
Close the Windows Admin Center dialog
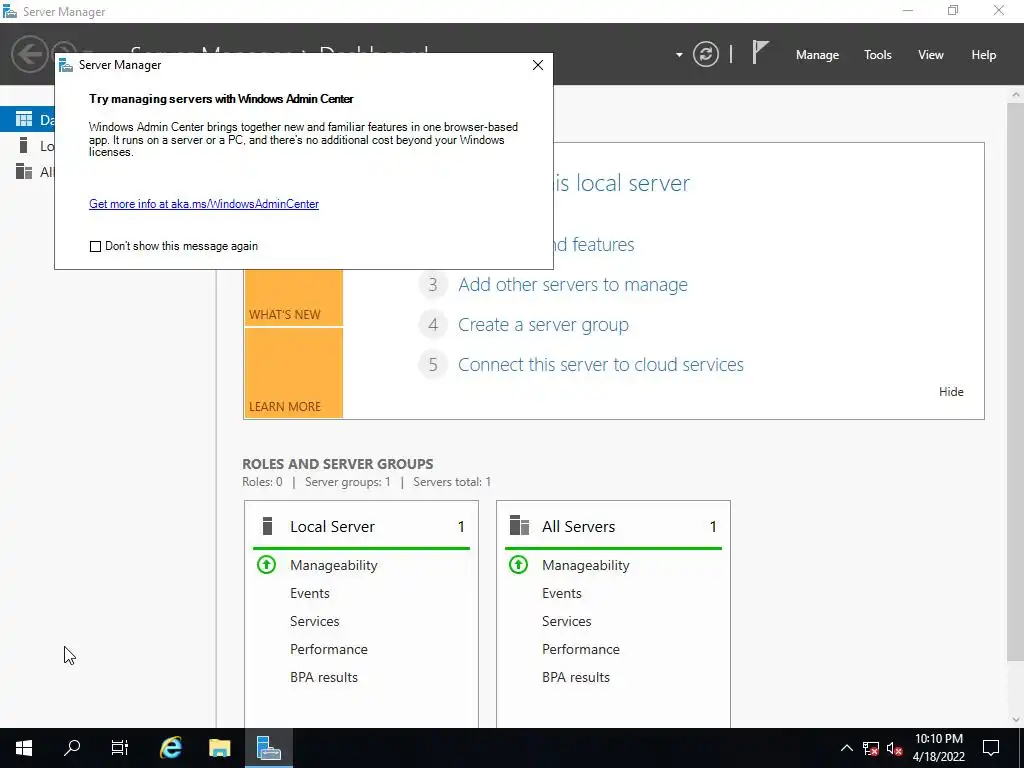[x=537, y=65]
